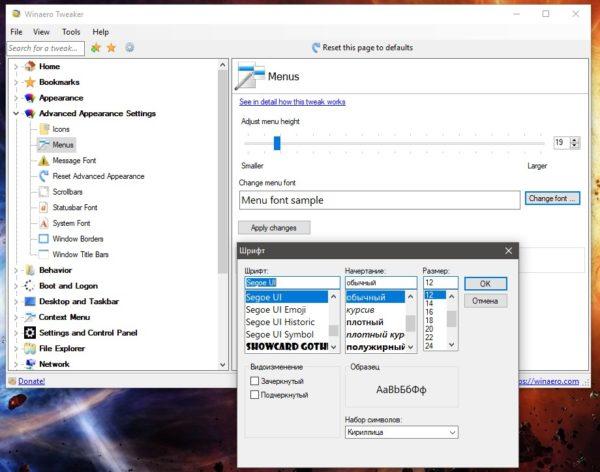Click the Home icon in the tree
The image size is (600, 472).
coord(30,66)
